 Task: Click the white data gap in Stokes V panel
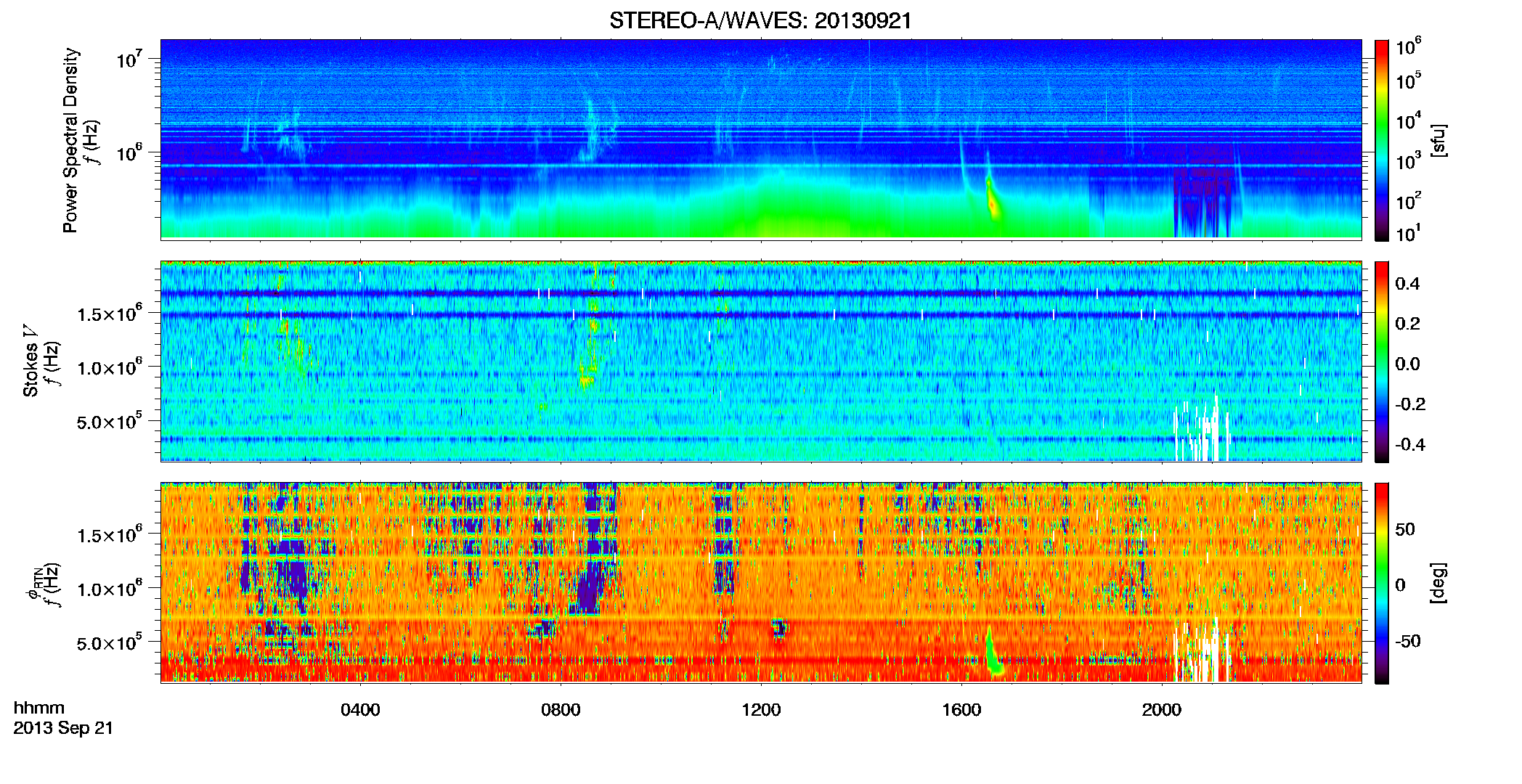coord(1202,430)
